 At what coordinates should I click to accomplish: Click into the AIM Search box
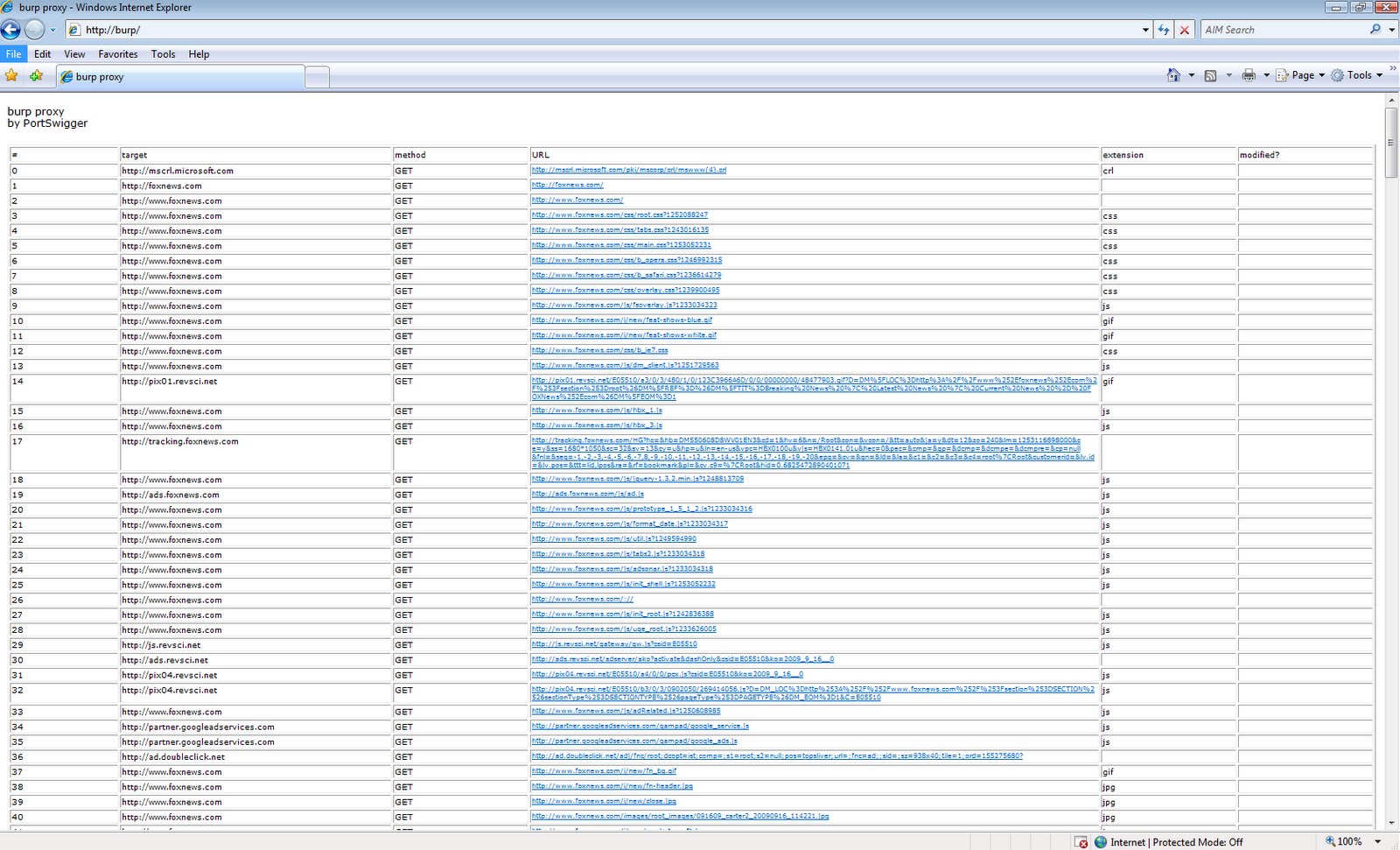[1283, 30]
